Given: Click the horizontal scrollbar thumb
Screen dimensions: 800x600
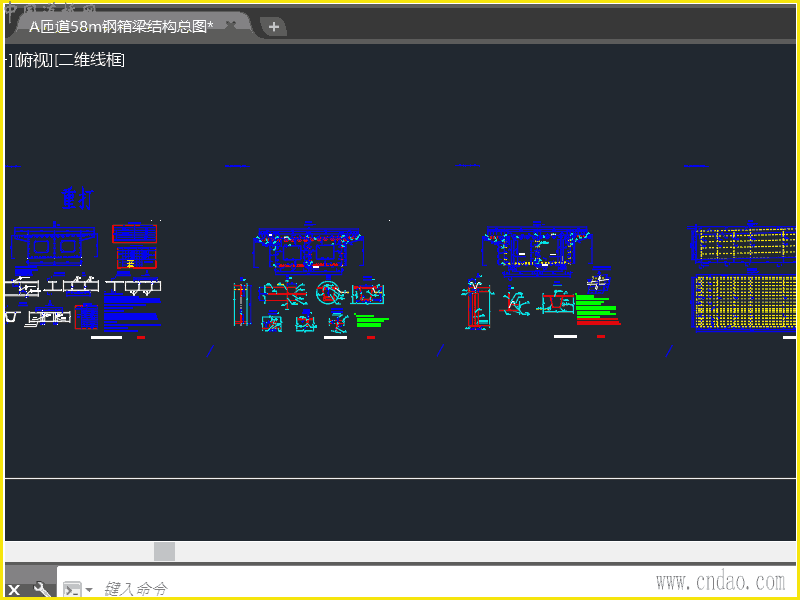Looking at the screenshot, I should 164,552.
